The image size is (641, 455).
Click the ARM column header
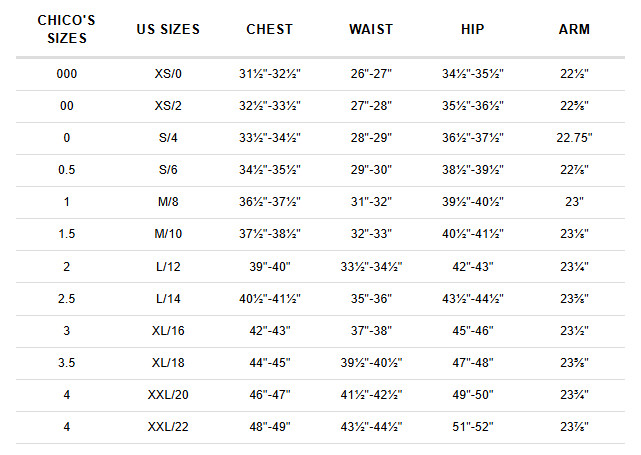tap(574, 29)
